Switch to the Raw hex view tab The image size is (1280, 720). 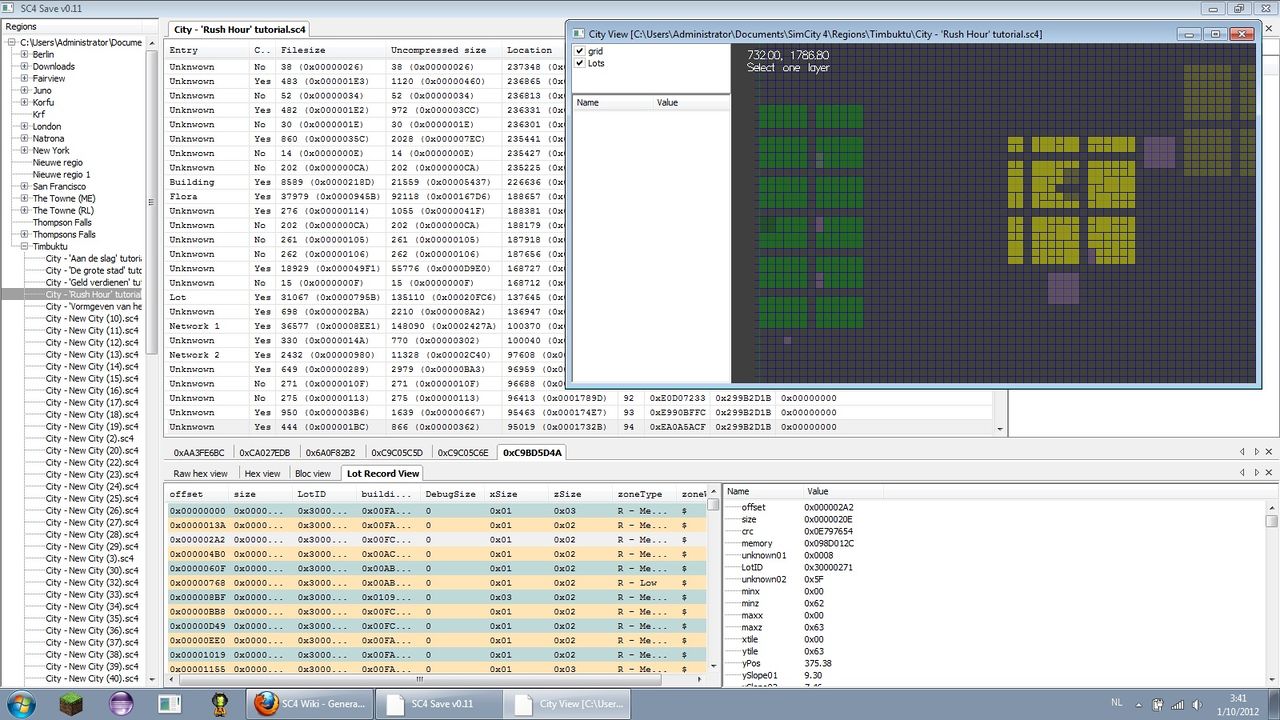tap(200, 473)
